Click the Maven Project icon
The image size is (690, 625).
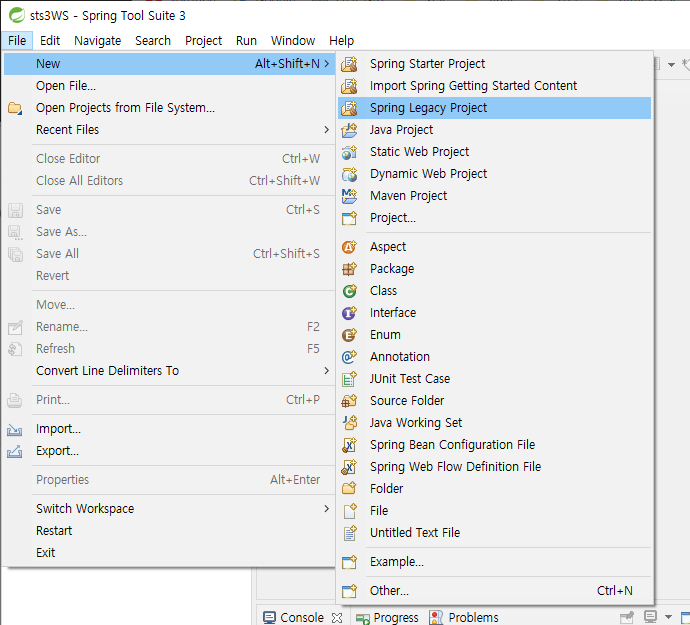pyautogui.click(x=349, y=196)
